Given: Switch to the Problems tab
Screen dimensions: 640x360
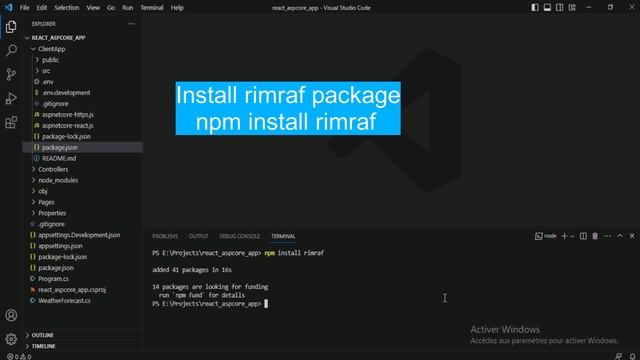Looking at the screenshot, I should pos(165,236).
